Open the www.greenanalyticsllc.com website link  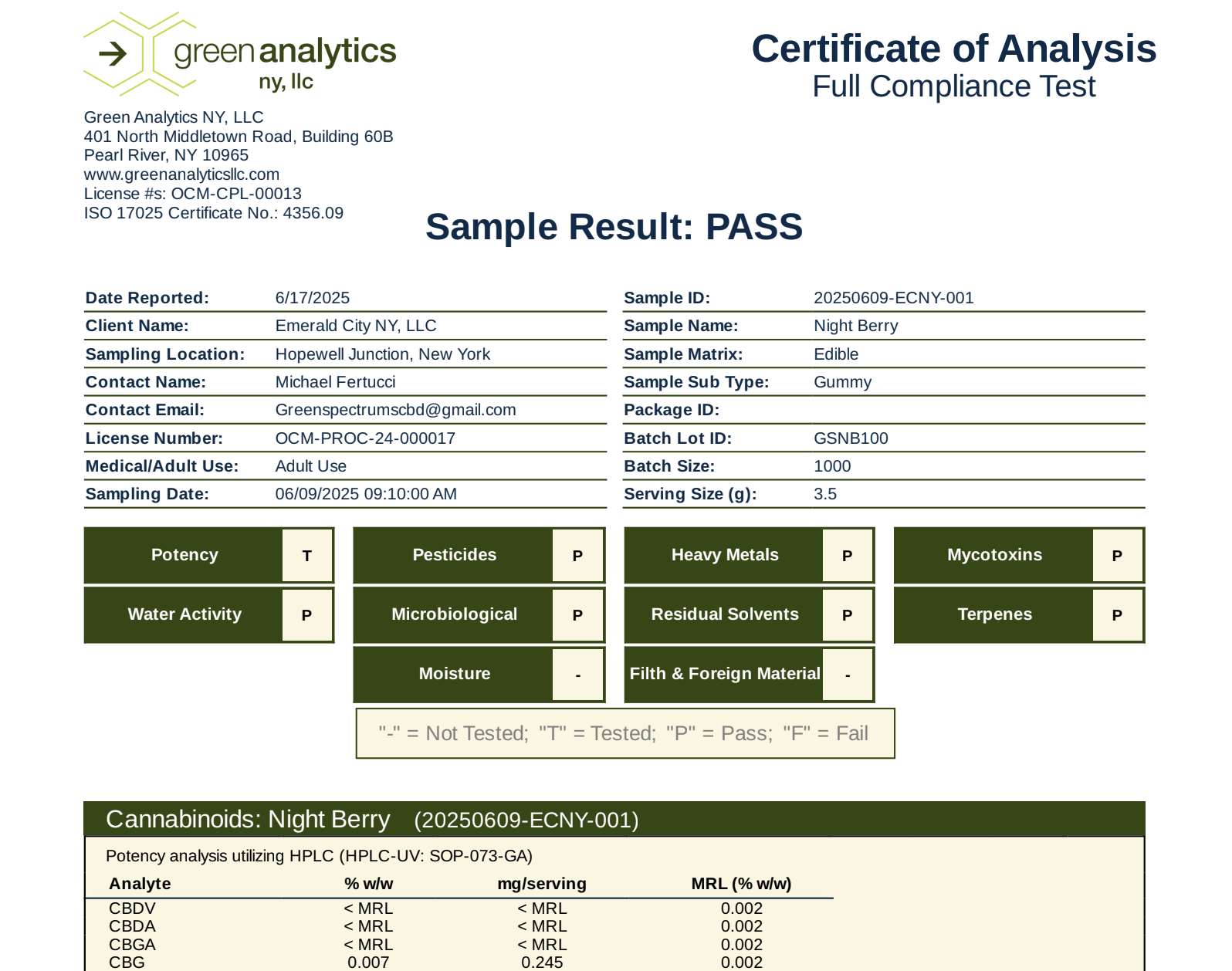pos(181,174)
